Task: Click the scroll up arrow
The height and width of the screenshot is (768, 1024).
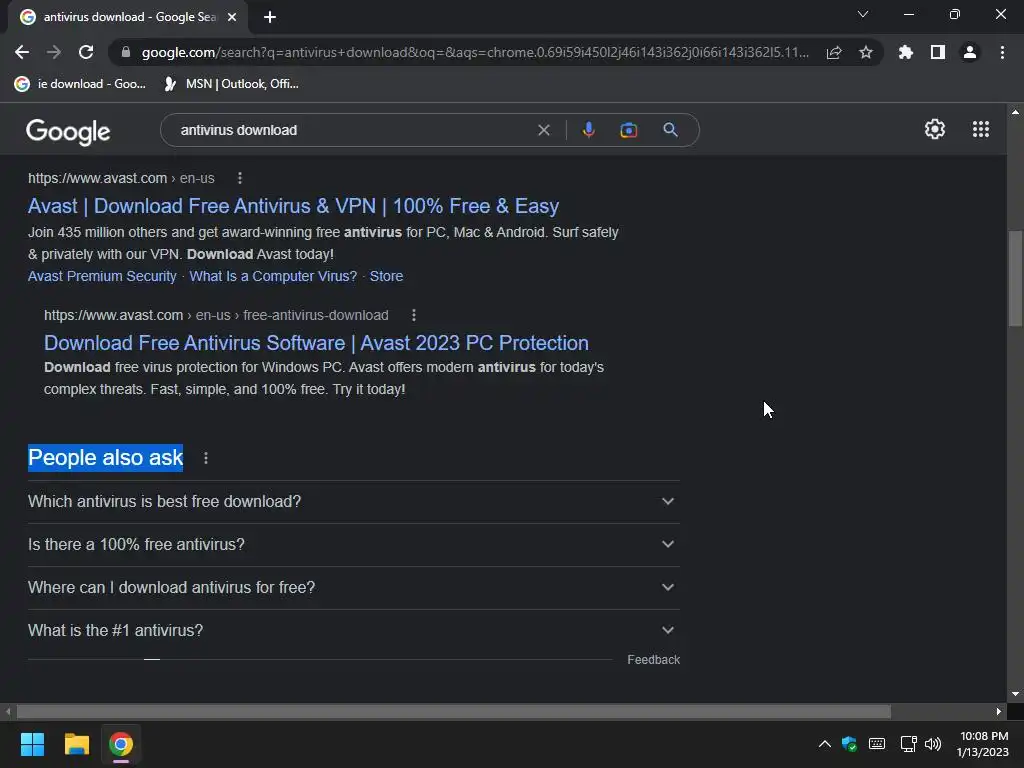Action: [1015, 112]
